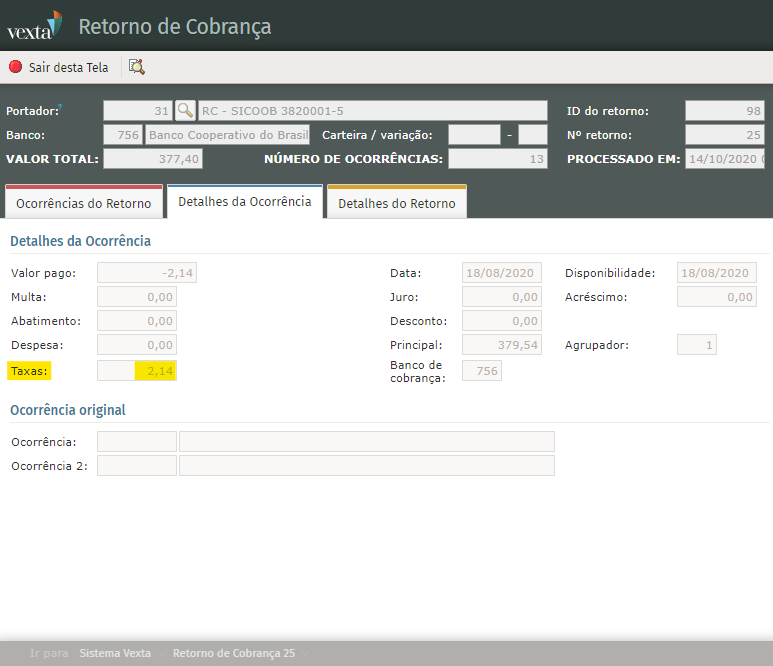Select the Data field with 18/08/2020

(502, 273)
